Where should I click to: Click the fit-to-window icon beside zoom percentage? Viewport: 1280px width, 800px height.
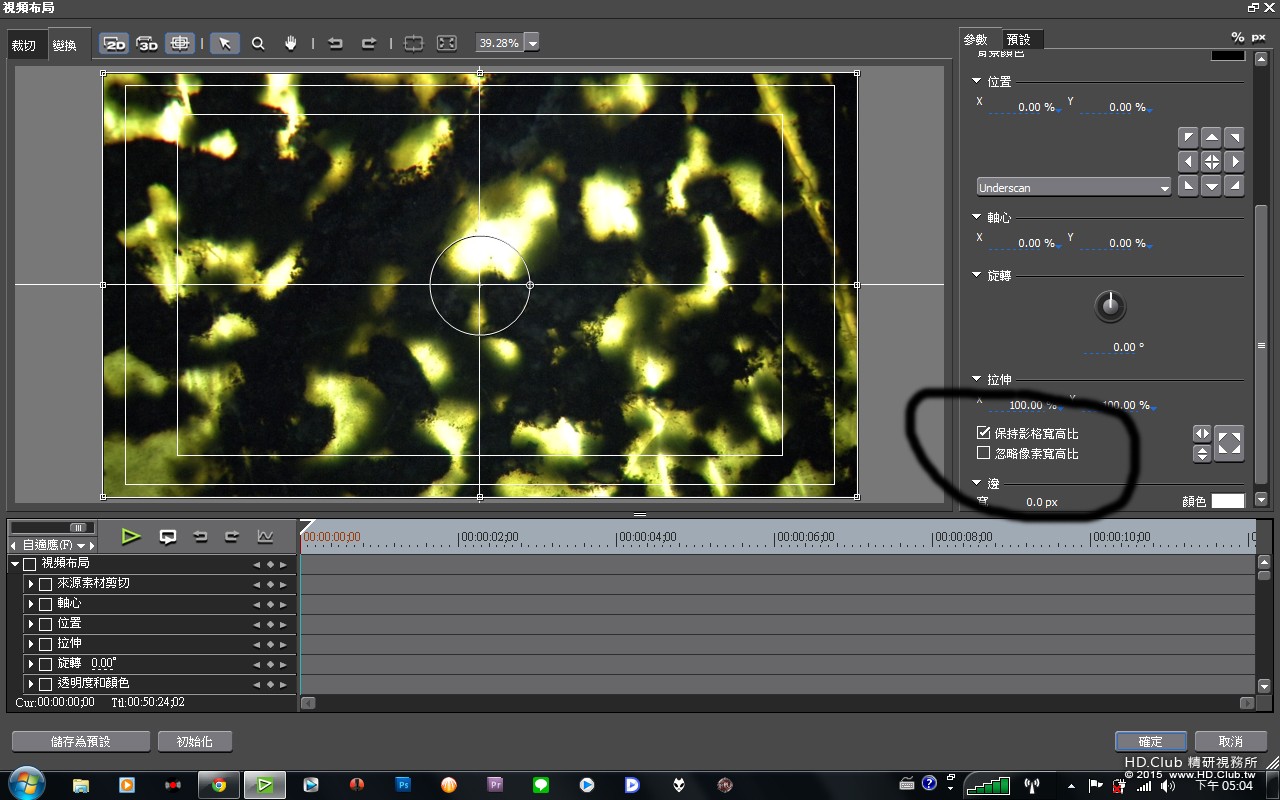coord(446,43)
